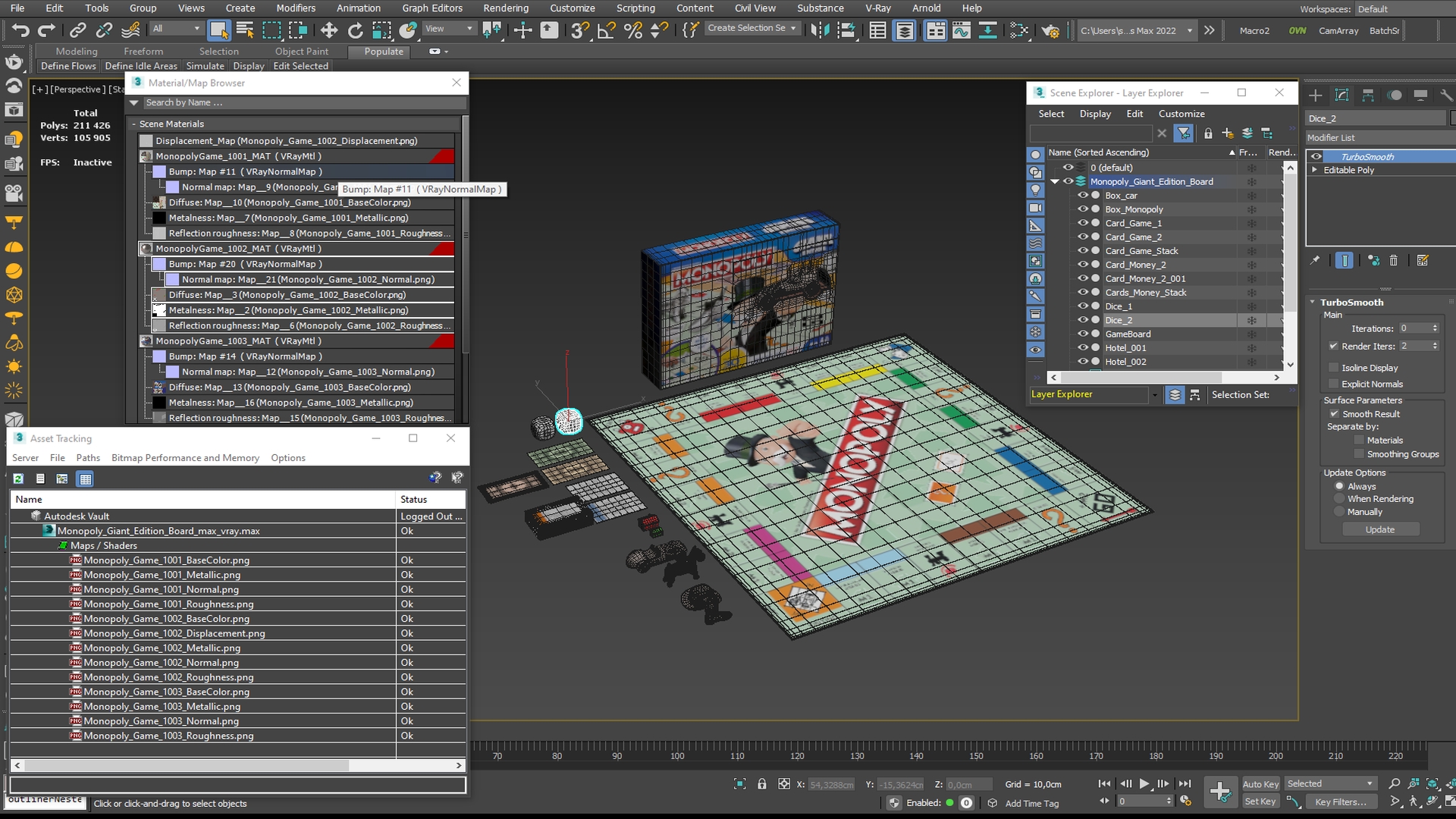The image size is (1456, 819).
Task: Open the Graph Editors menu
Action: pyautogui.click(x=432, y=8)
